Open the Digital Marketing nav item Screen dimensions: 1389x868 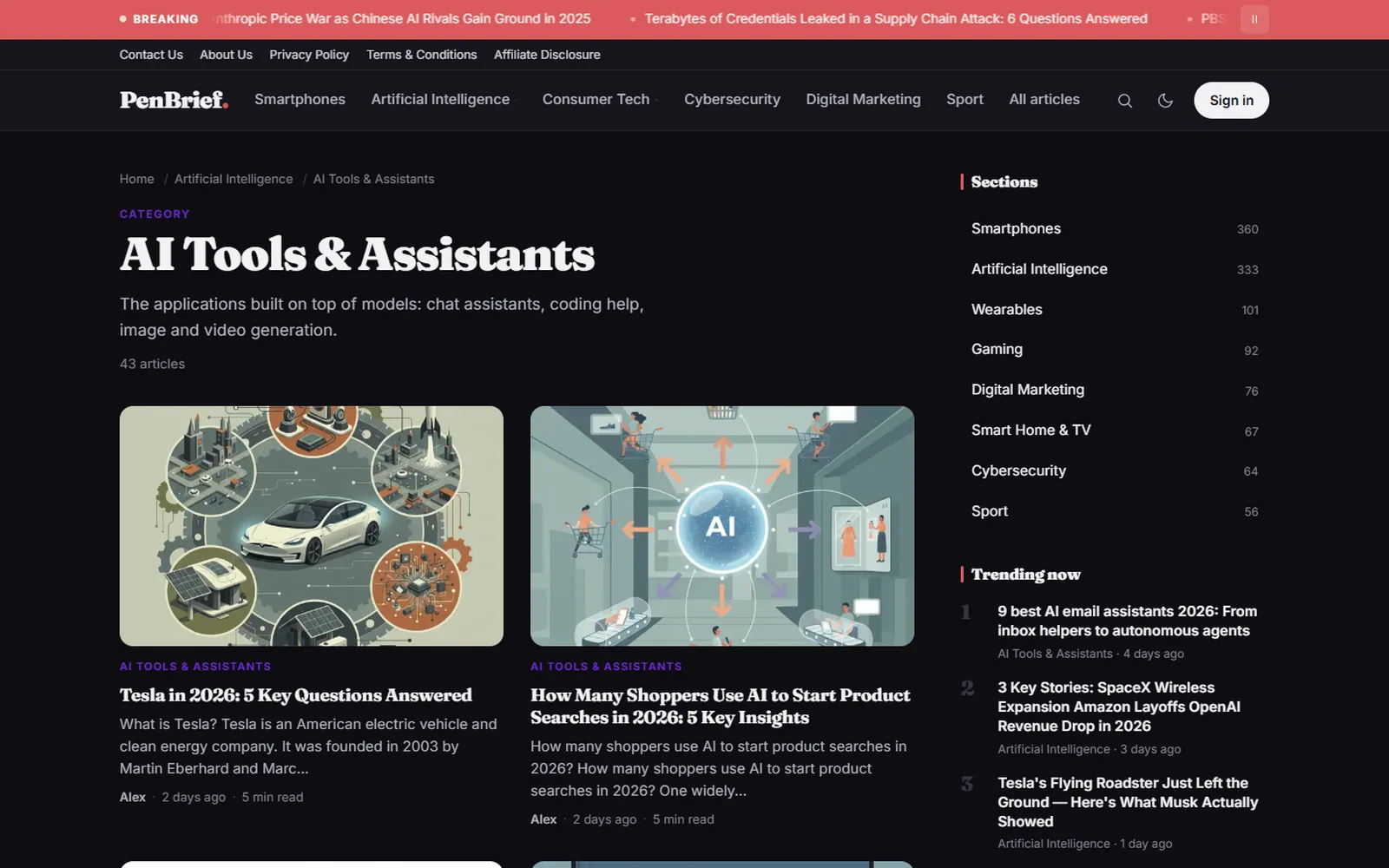point(863,99)
